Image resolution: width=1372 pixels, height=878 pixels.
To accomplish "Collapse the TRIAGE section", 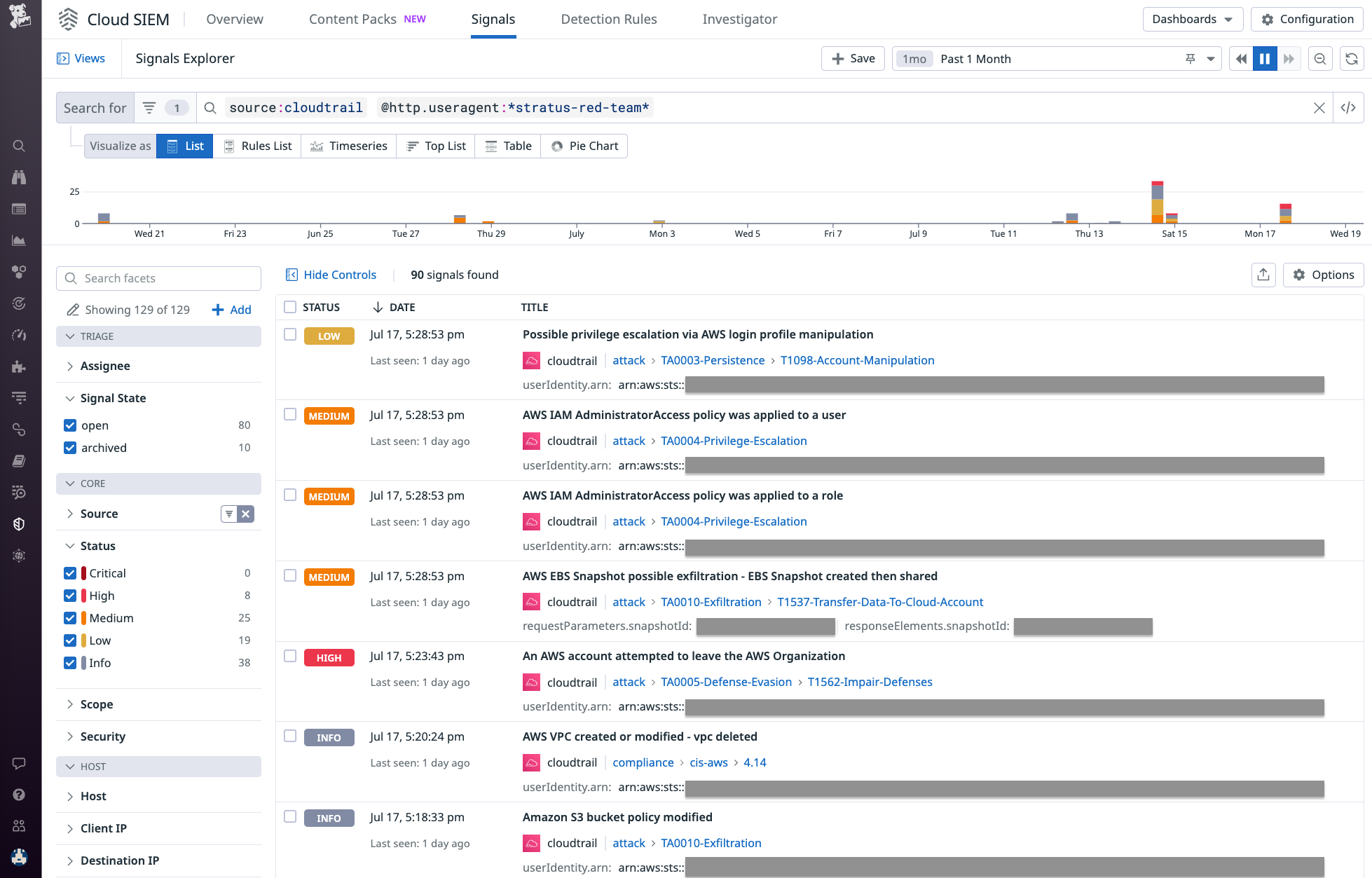I will click(x=70, y=336).
